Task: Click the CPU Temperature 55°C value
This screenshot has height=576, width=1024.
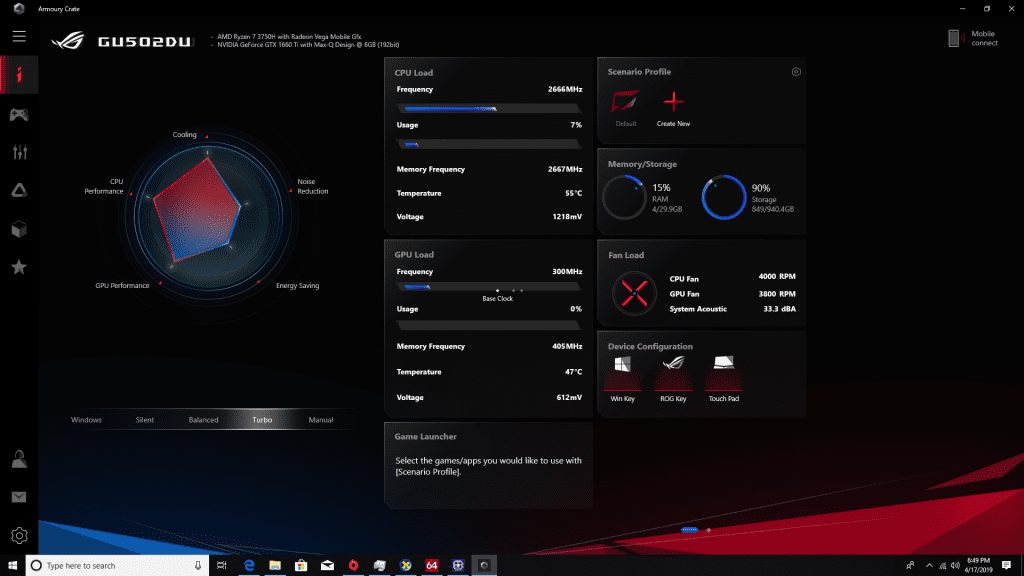Action: pyautogui.click(x=573, y=193)
